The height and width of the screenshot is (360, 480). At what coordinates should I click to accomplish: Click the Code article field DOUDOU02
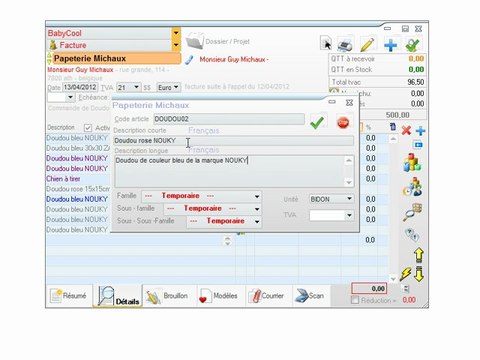[229, 119]
